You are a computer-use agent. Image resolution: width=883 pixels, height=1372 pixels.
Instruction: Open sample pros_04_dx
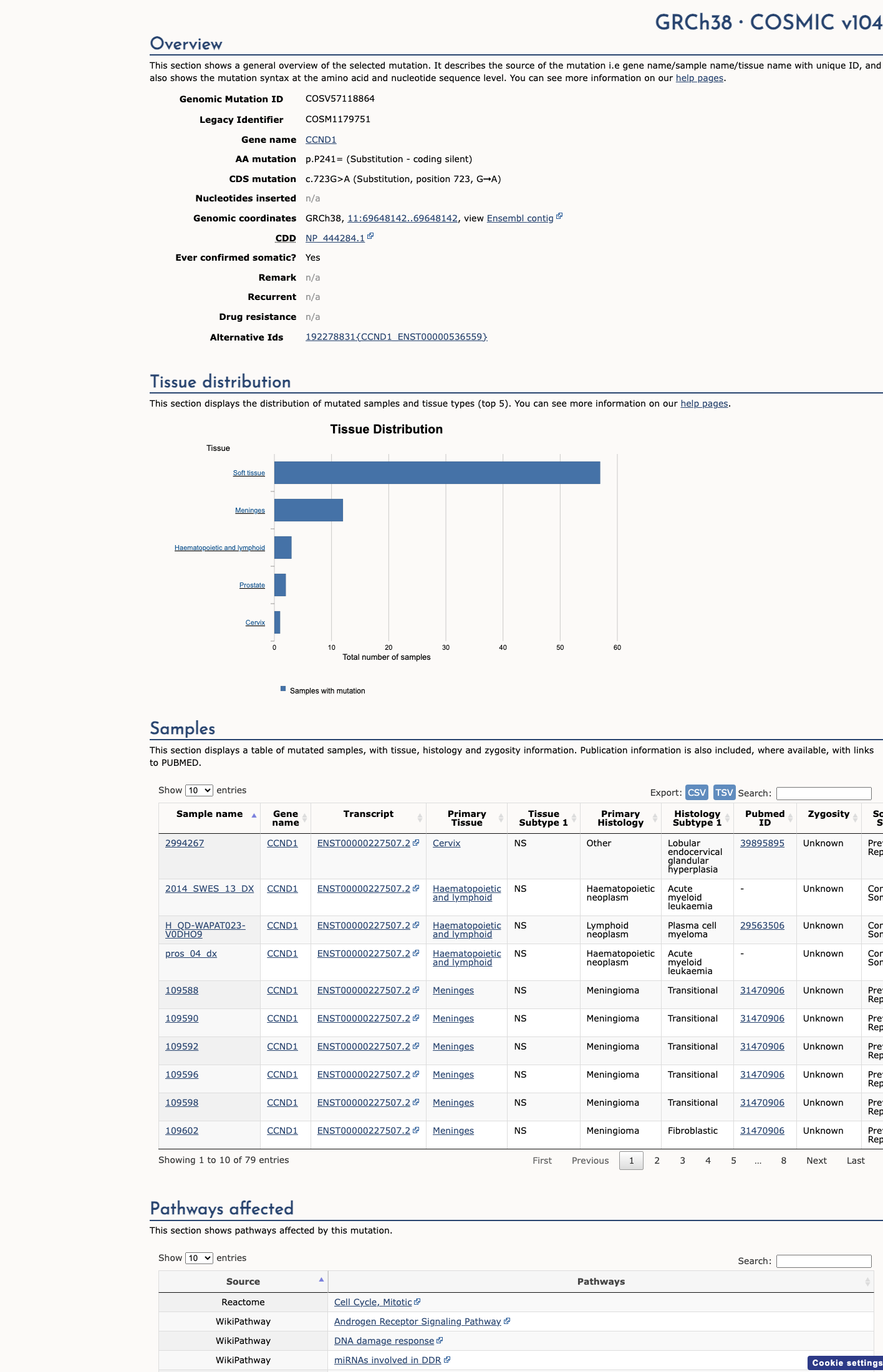click(191, 954)
